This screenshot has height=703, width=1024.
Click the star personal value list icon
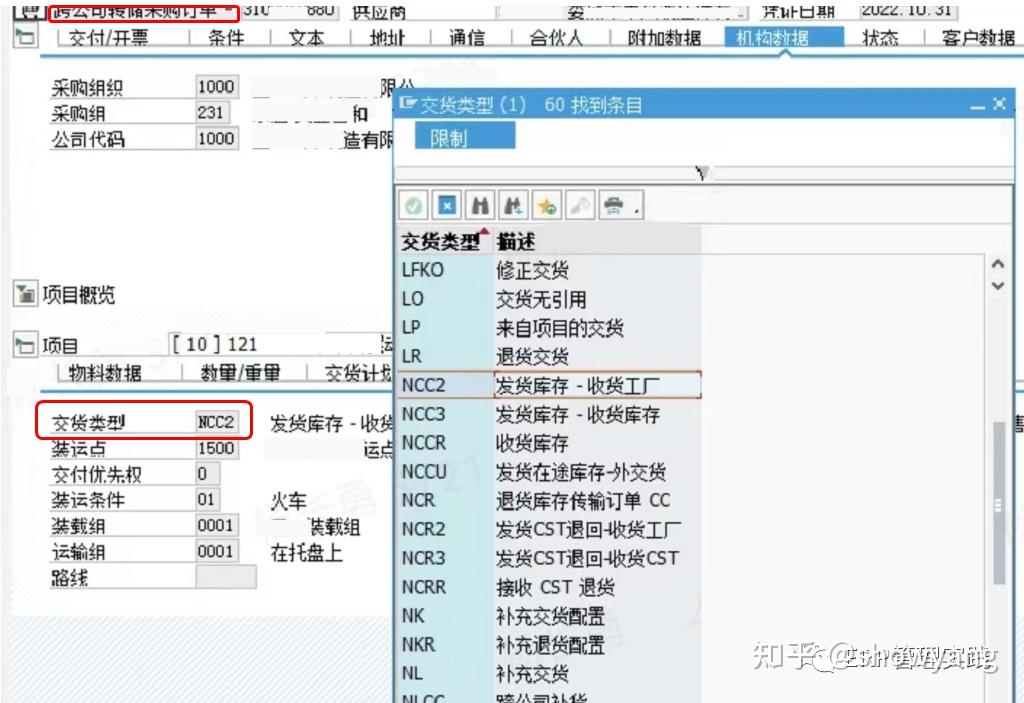tap(545, 207)
